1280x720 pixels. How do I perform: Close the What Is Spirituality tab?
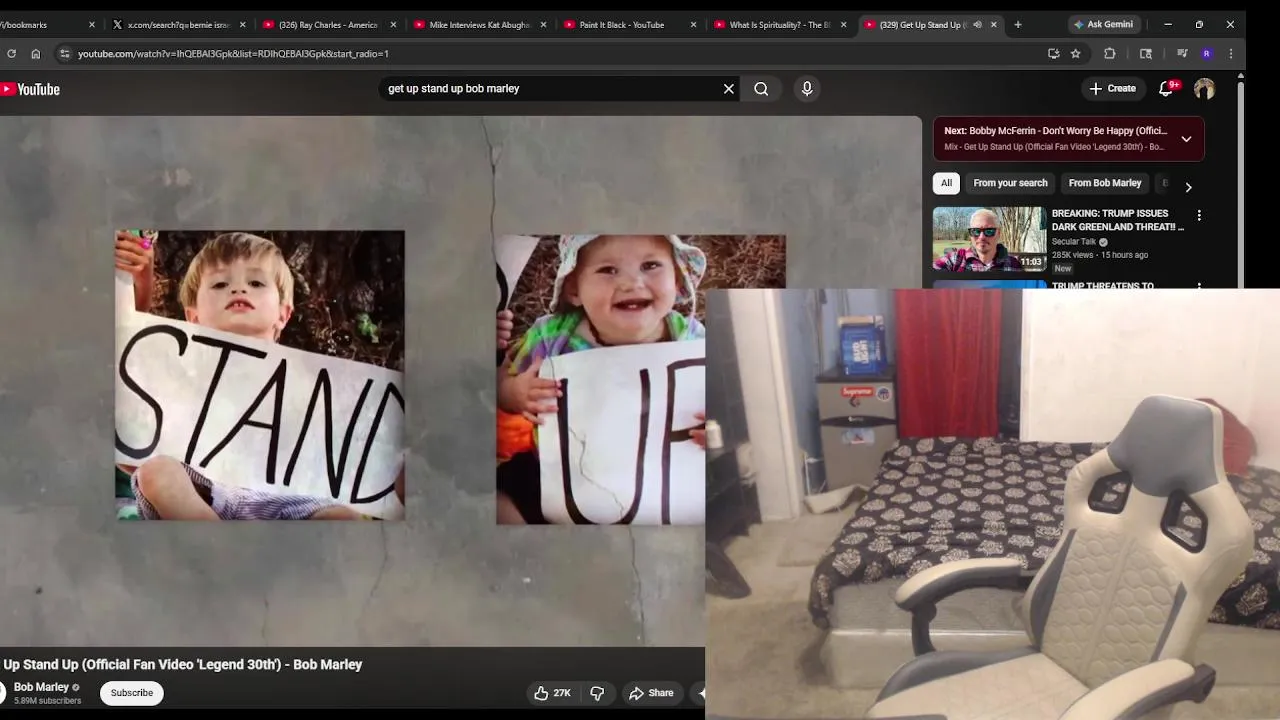[x=843, y=25]
